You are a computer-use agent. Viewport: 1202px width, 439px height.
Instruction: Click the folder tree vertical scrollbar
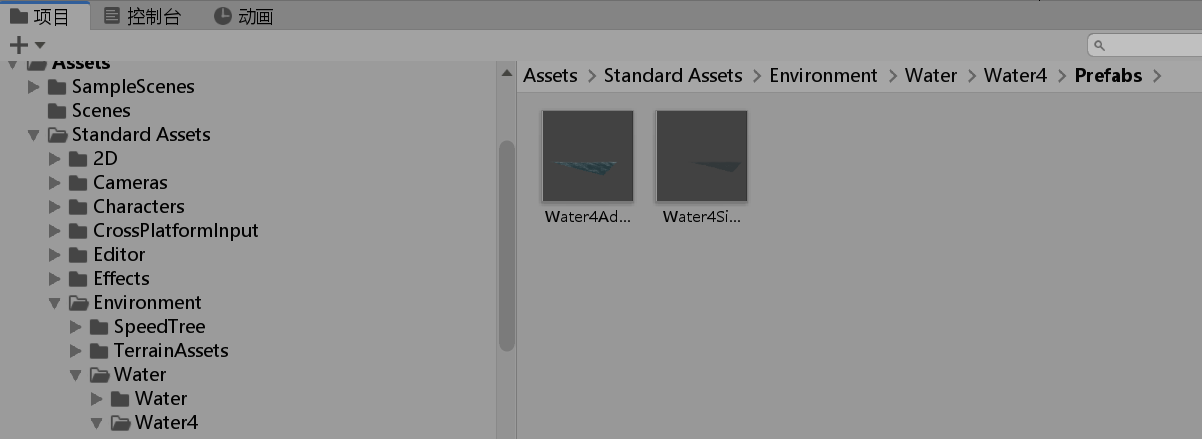click(x=507, y=245)
